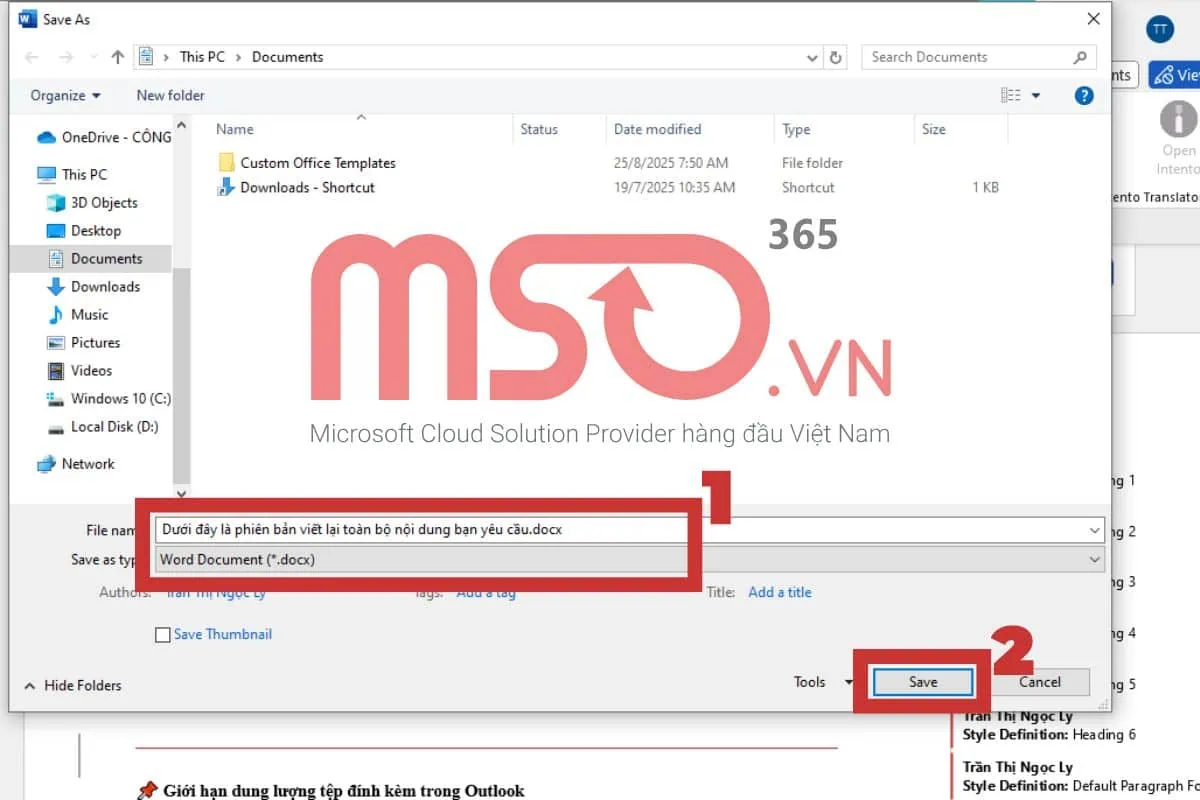Viewport: 1200px width, 800px height.
Task: Select the Downloads - Shortcut item
Action: [307, 187]
